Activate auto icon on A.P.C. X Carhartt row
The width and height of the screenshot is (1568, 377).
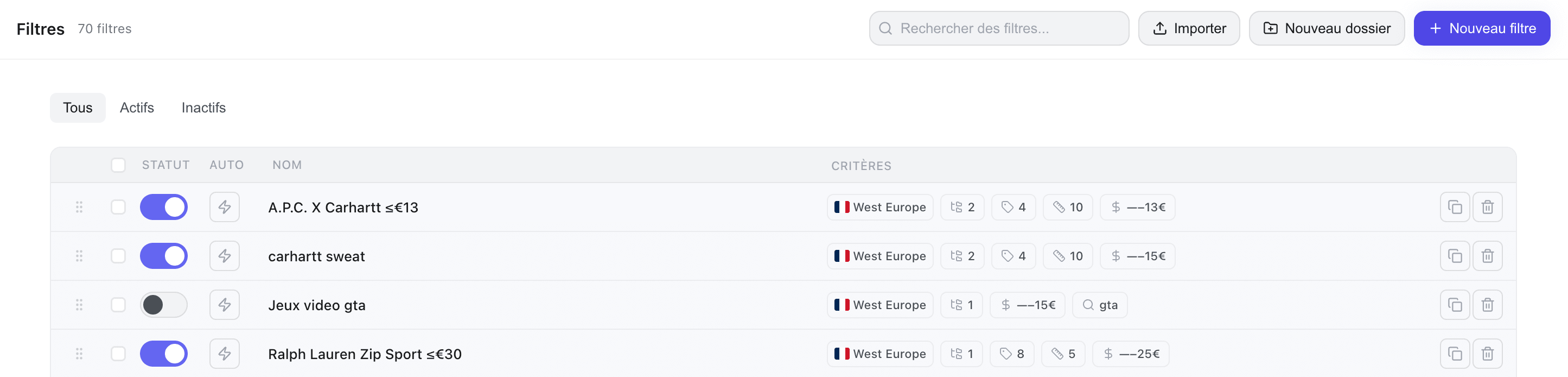225,207
